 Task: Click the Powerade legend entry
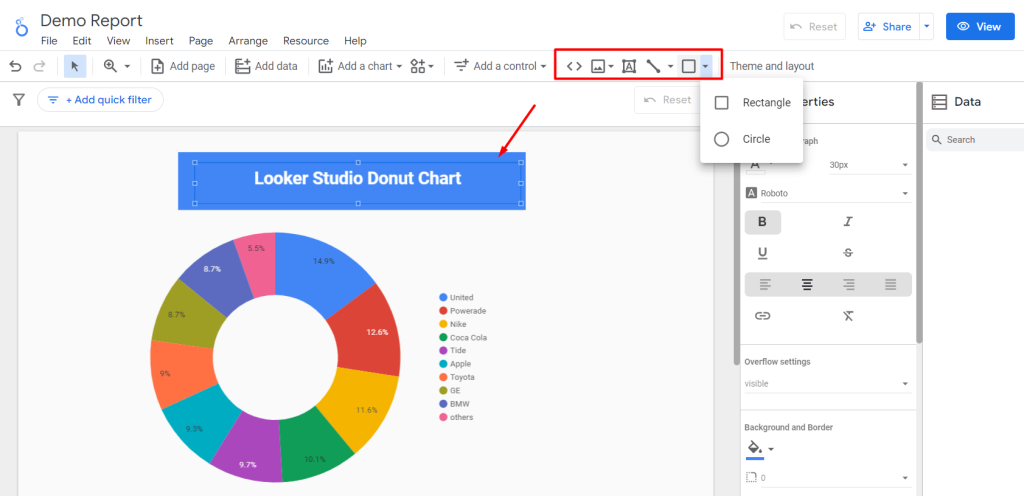[462, 311]
